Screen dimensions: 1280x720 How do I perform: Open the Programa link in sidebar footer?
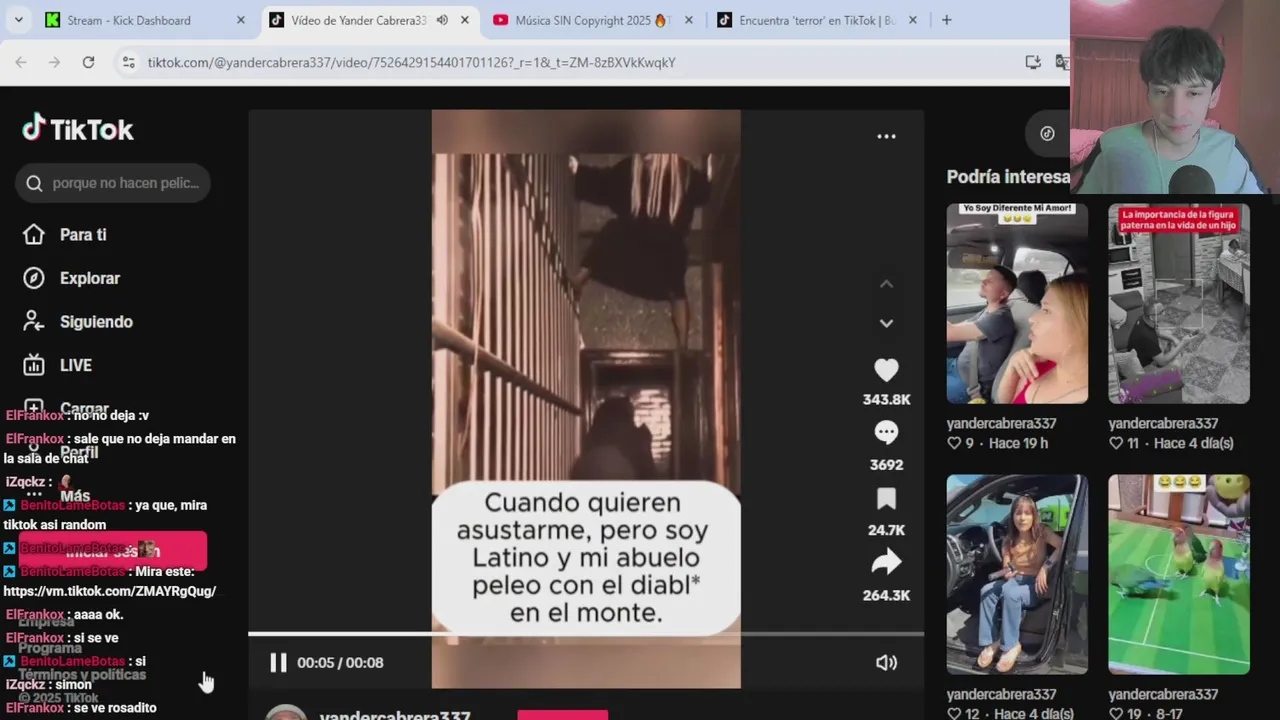coord(49,648)
